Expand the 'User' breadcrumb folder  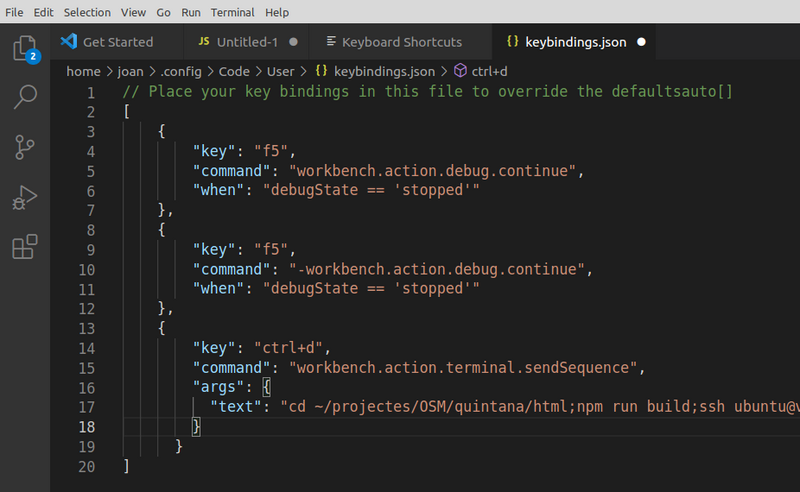281,71
